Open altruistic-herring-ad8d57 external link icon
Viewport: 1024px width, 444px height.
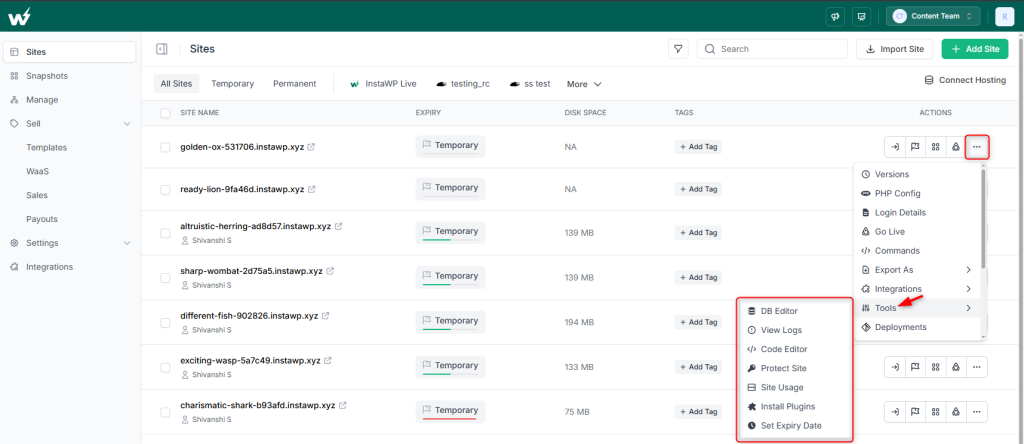pyautogui.click(x=338, y=227)
